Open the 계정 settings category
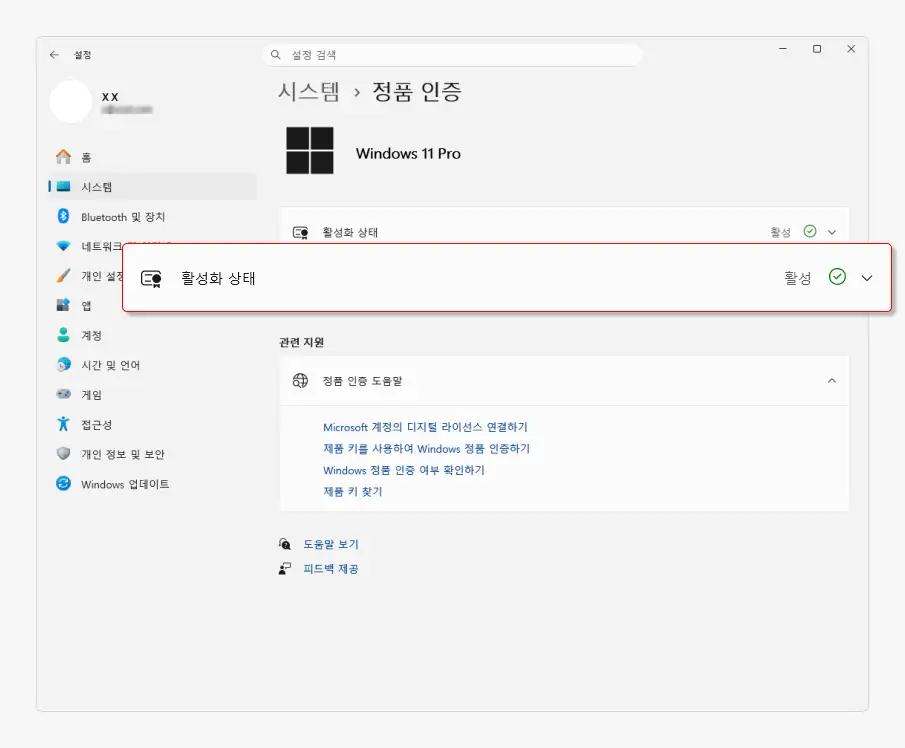Screen dimensions: 905x748 tap(152, 335)
